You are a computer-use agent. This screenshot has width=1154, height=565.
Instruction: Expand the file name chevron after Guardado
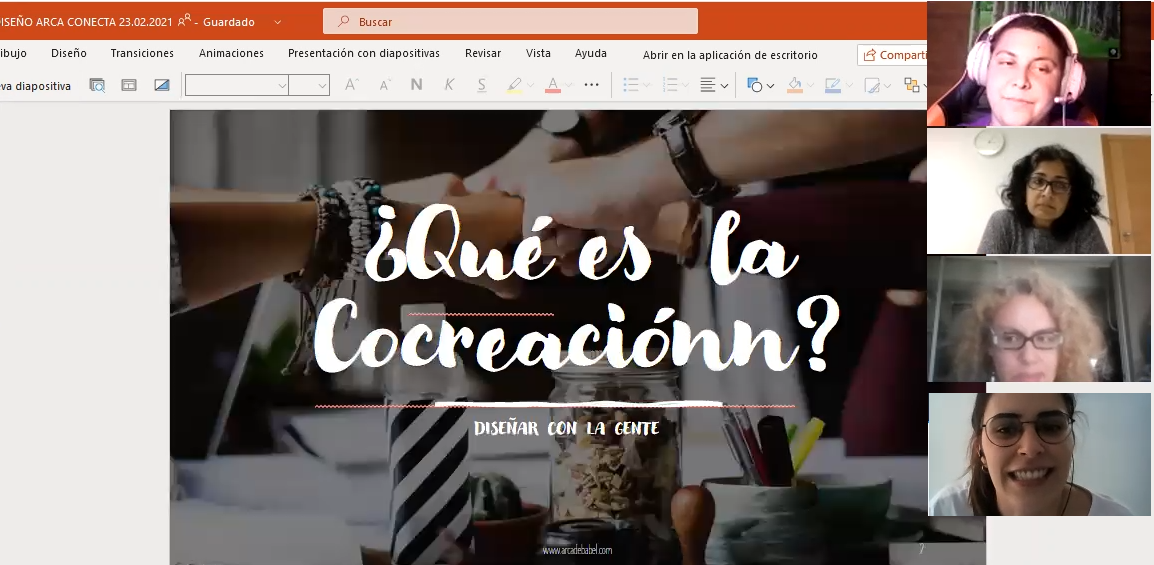pos(277,22)
